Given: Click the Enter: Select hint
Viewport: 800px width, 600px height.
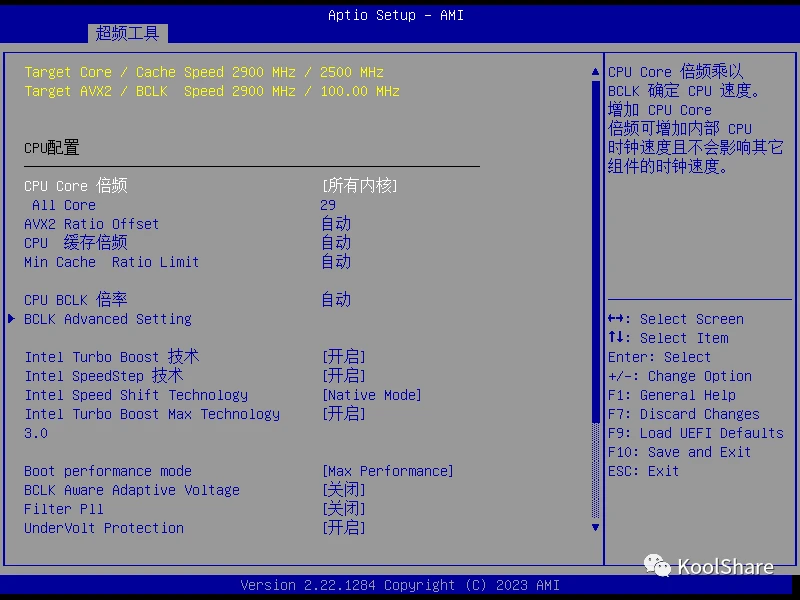Looking at the screenshot, I should tap(659, 357).
